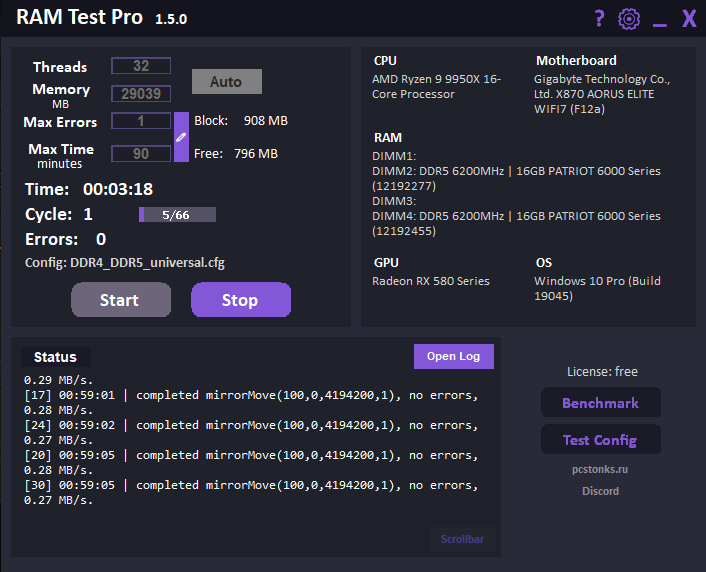Open the help question mark icon
The image size is (706, 572).
tap(599, 18)
